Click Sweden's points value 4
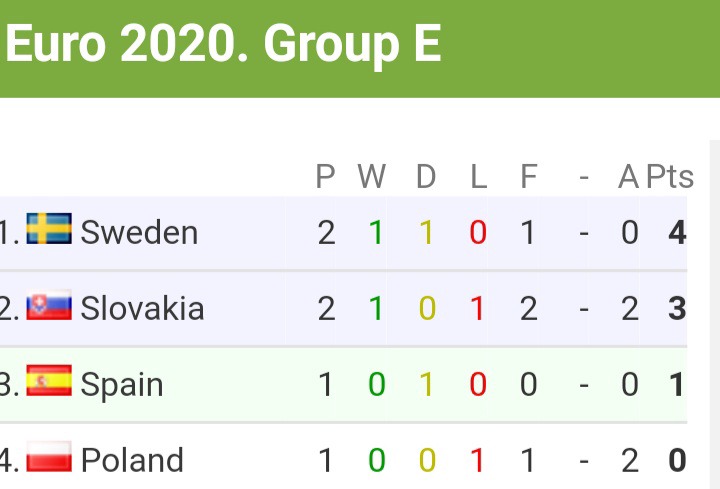720x489 pixels. coord(677,232)
